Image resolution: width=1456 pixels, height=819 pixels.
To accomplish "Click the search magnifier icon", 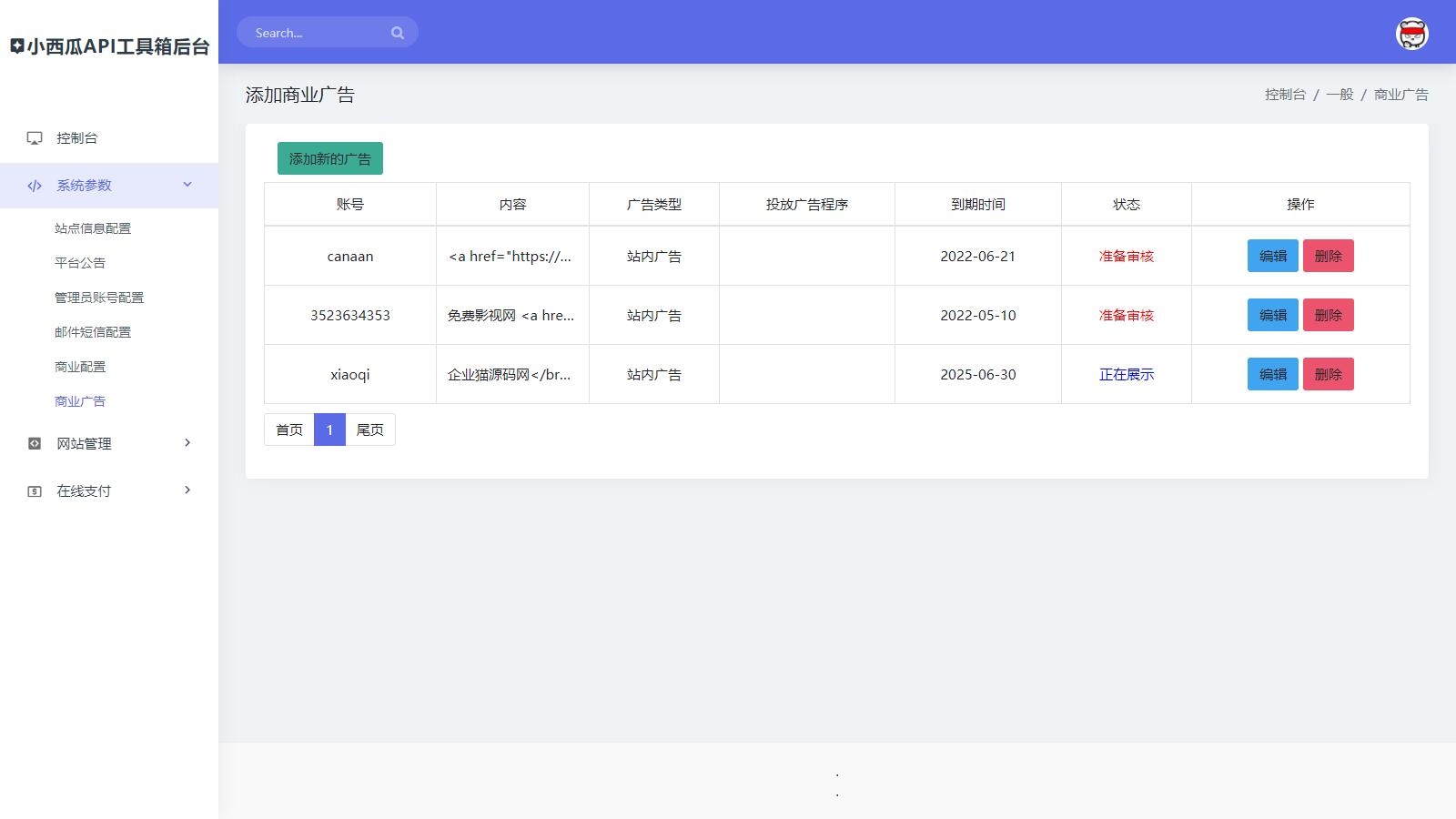I will pyautogui.click(x=398, y=33).
